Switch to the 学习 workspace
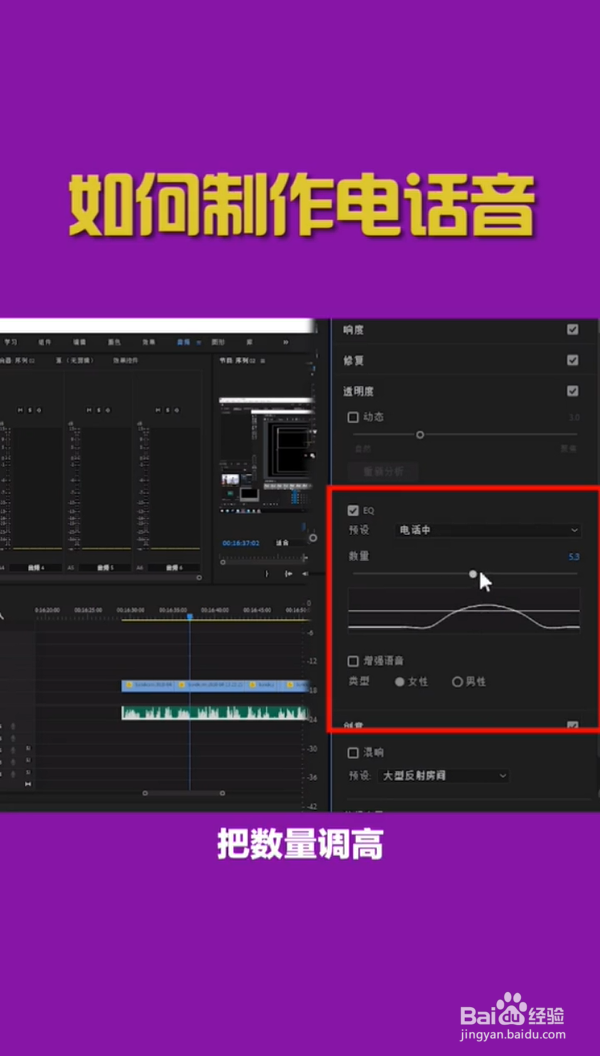The image size is (600, 1056). point(10,342)
